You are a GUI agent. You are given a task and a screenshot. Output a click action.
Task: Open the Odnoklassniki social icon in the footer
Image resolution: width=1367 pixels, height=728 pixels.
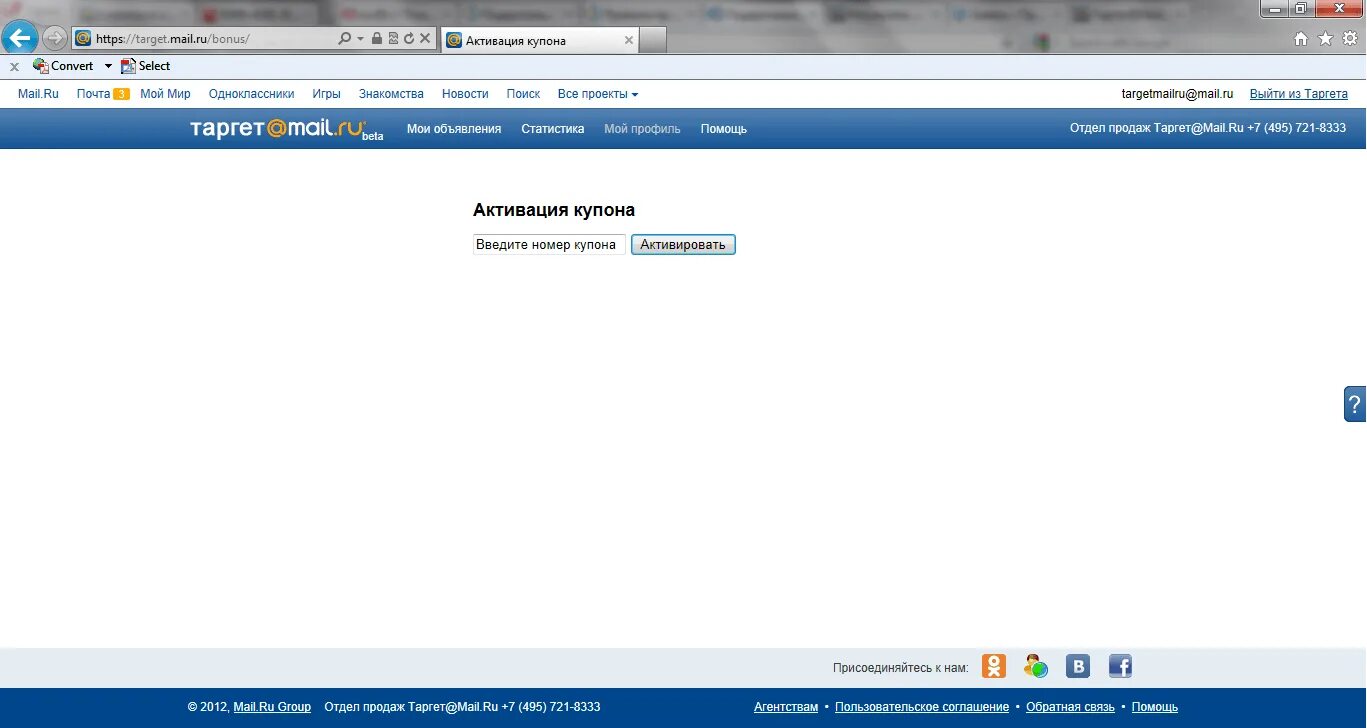pyautogui.click(x=994, y=666)
